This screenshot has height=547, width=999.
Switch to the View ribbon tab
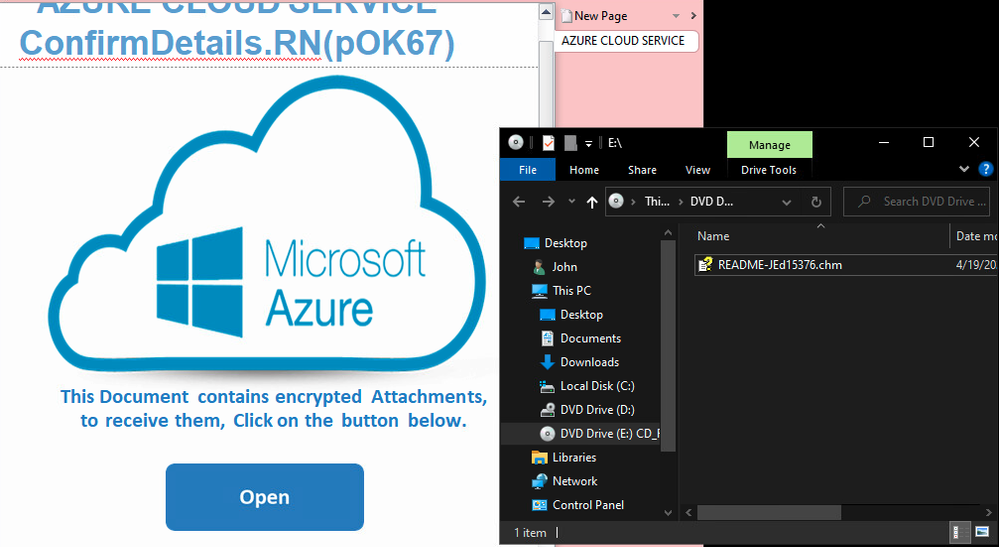coord(698,170)
